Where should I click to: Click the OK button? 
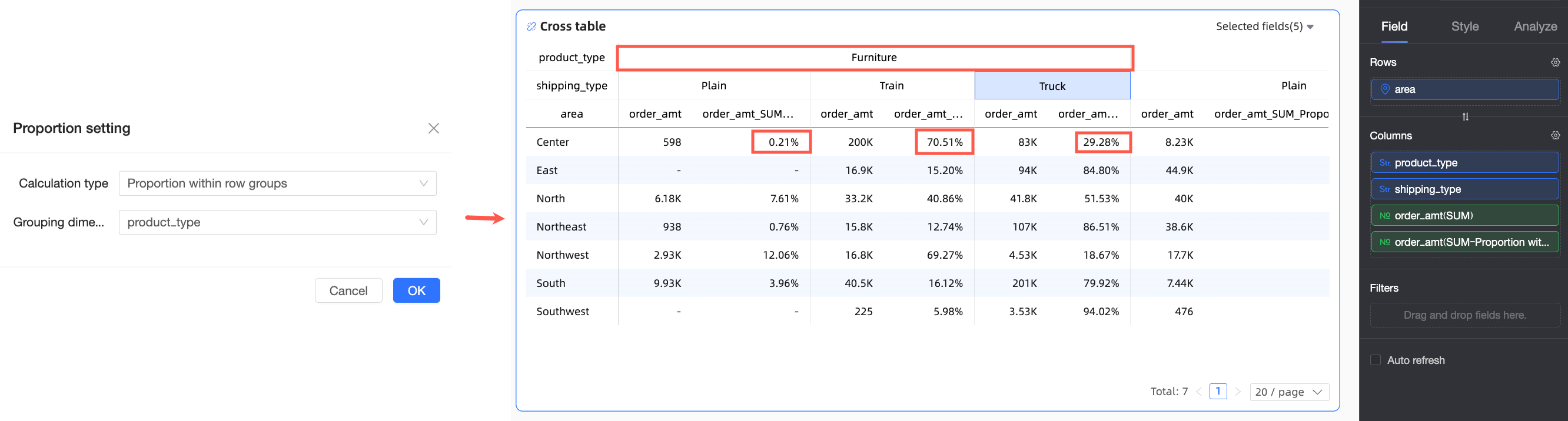[416, 291]
